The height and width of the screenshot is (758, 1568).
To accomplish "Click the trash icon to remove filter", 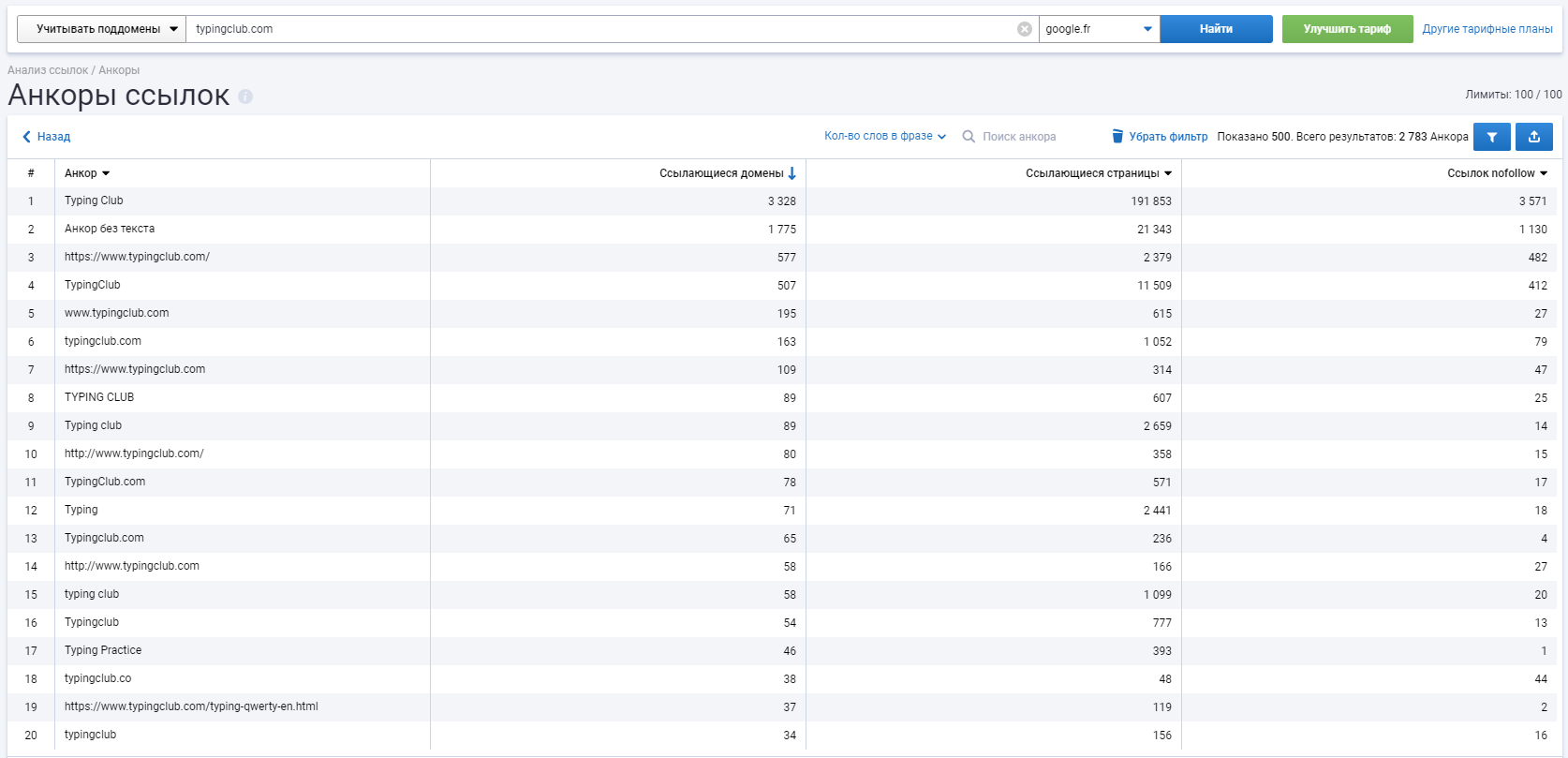I will (x=1117, y=137).
